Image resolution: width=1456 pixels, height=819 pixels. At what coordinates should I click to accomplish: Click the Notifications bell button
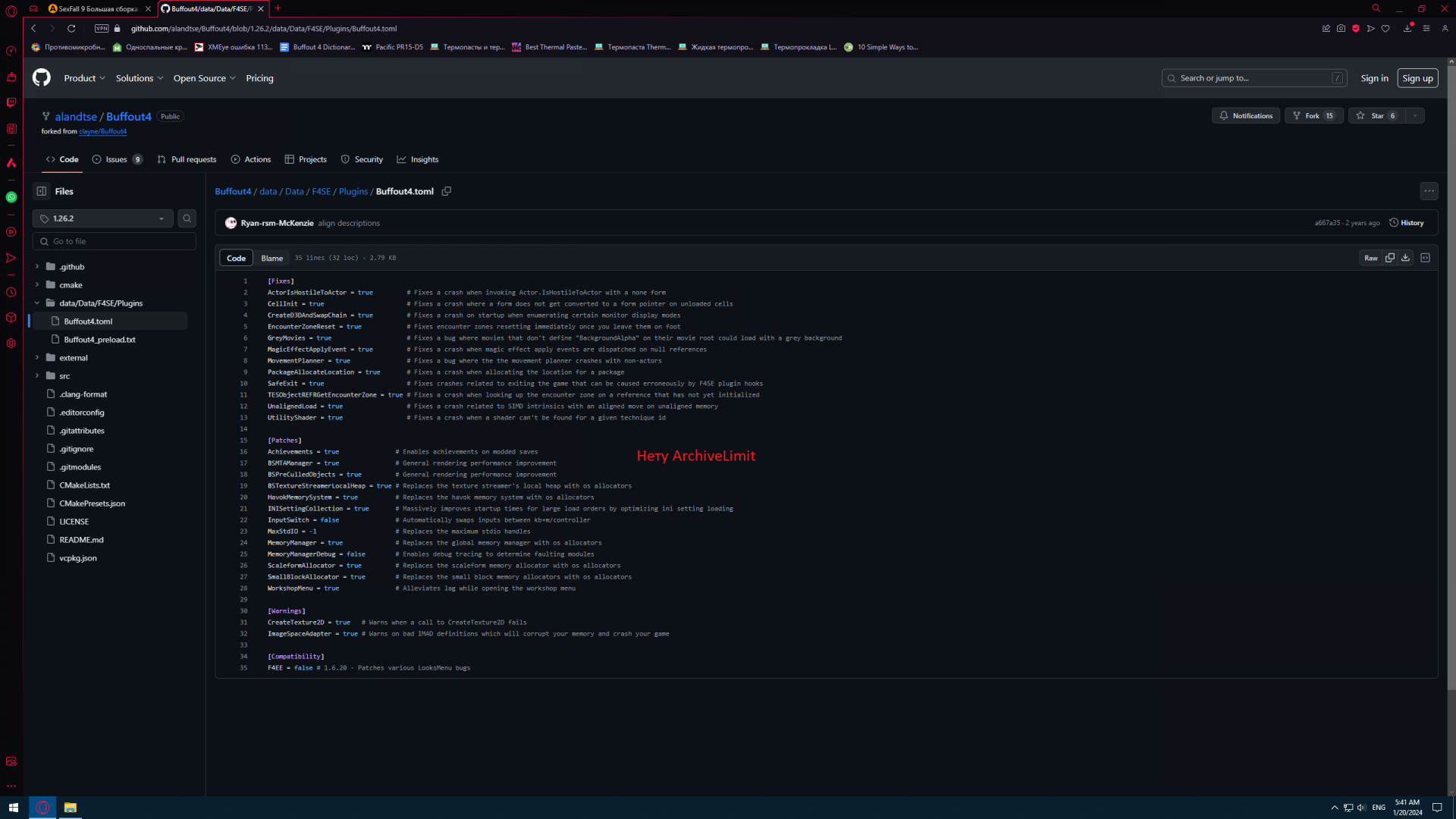click(1245, 116)
